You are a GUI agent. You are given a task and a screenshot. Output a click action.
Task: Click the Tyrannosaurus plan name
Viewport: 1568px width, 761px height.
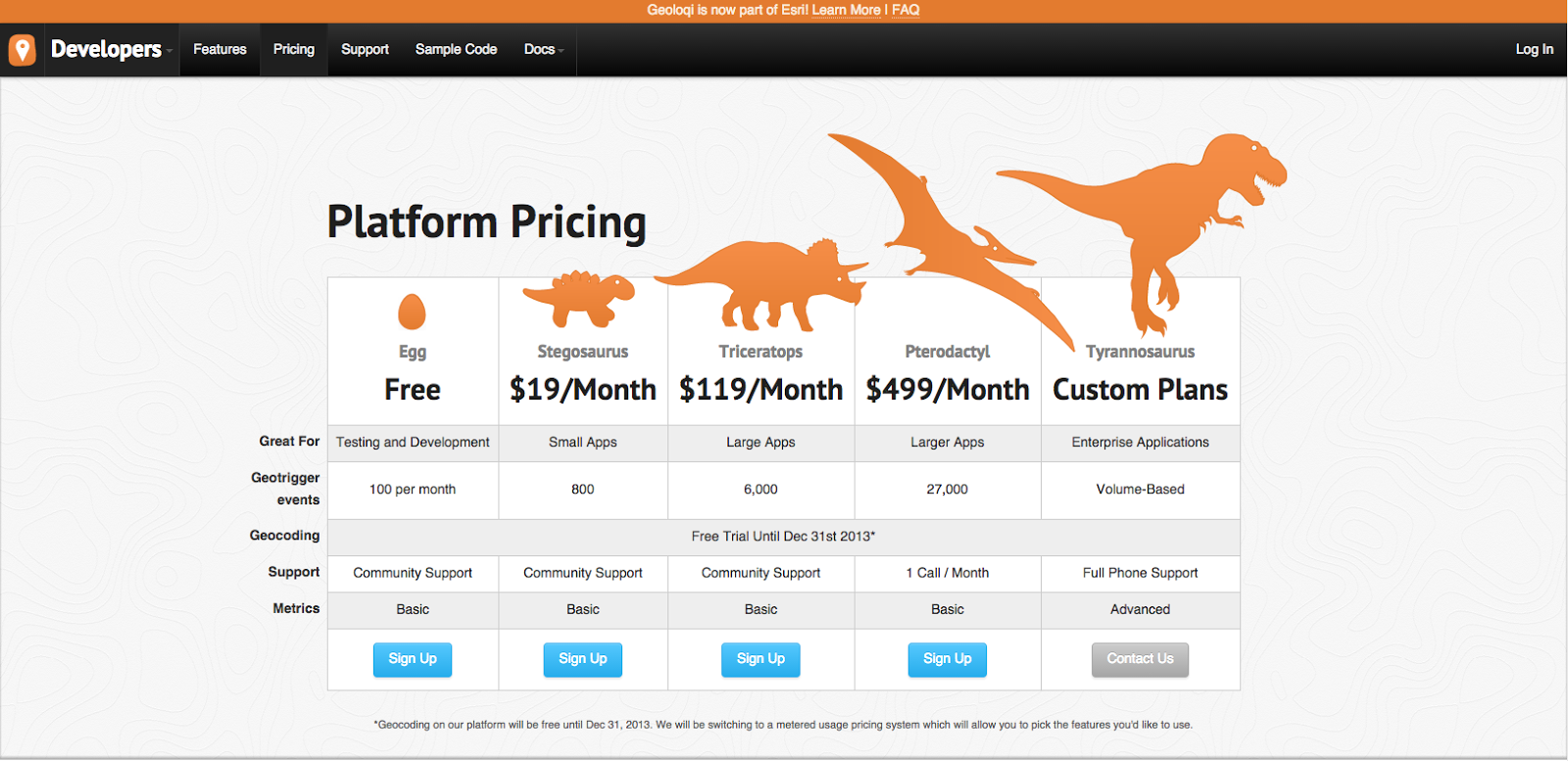pyautogui.click(x=1140, y=352)
